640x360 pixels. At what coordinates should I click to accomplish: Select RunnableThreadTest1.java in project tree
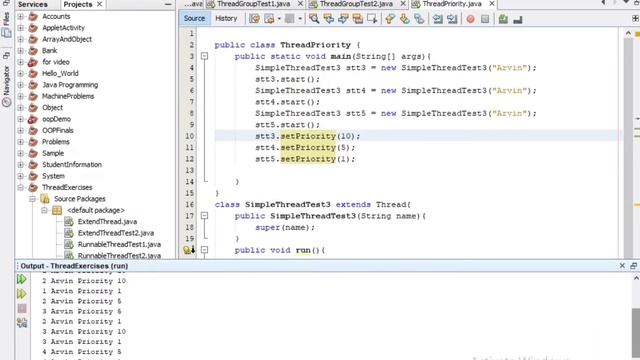[x=119, y=244]
